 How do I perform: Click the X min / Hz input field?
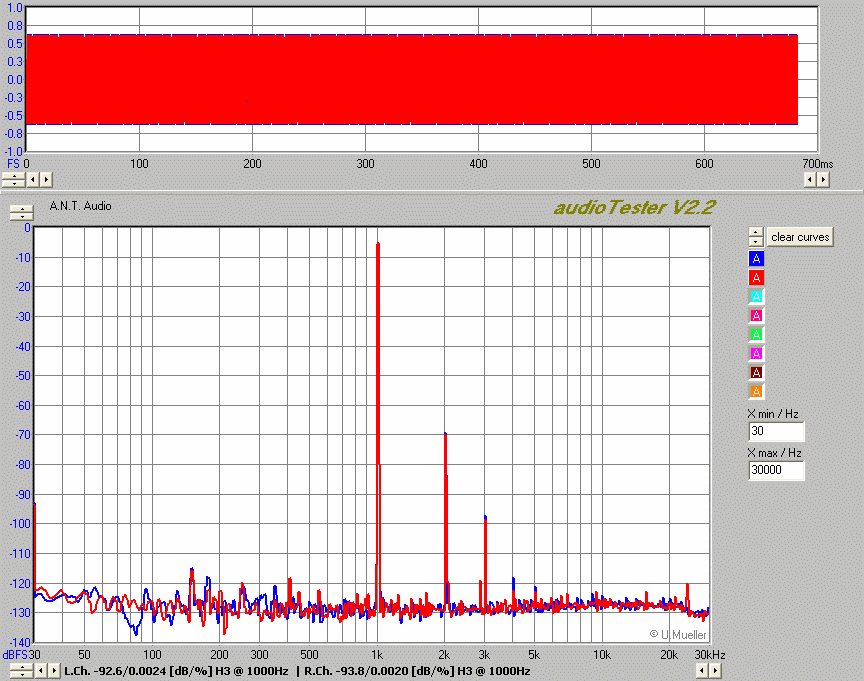tap(776, 431)
